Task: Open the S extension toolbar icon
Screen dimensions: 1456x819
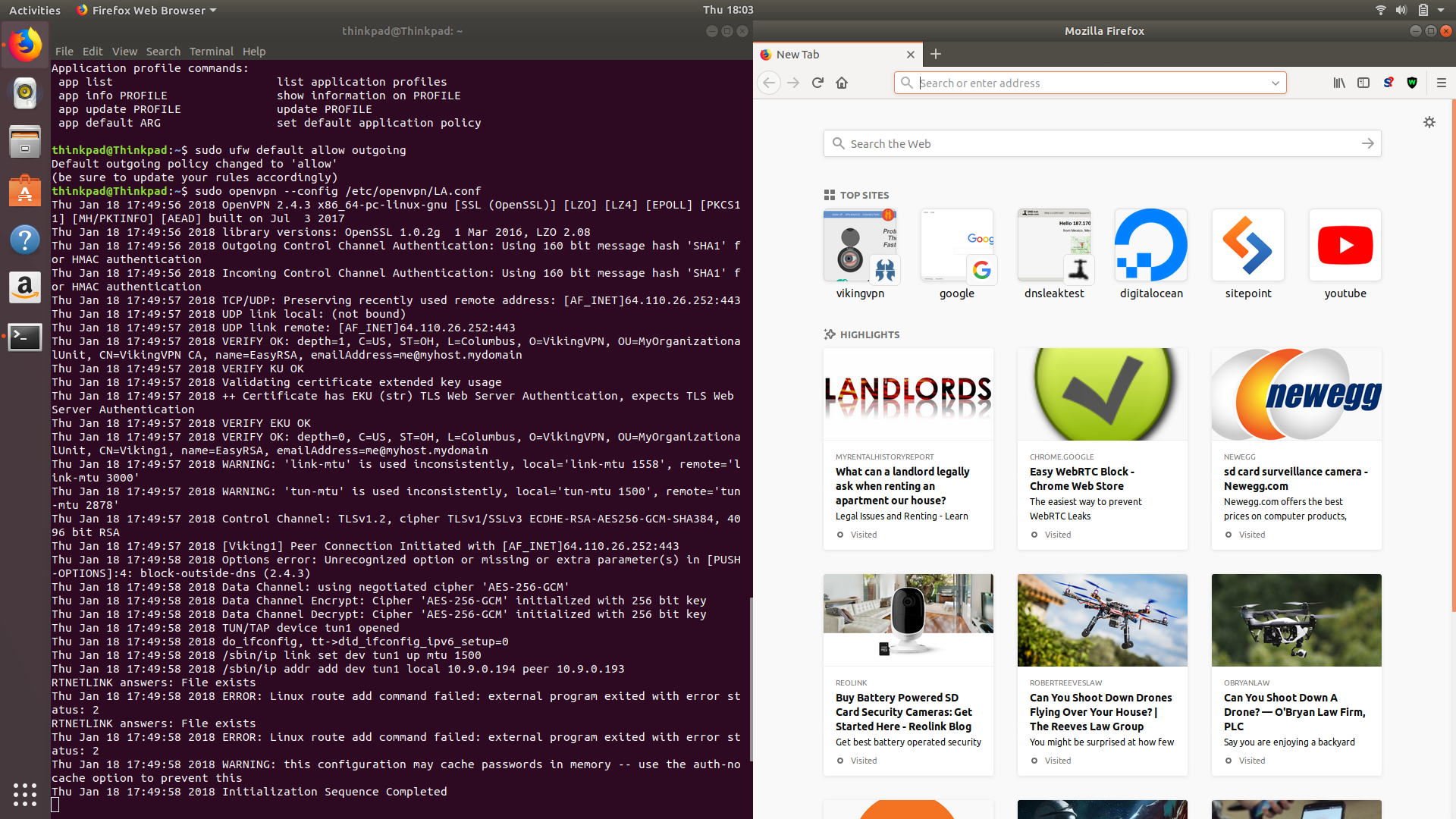Action: click(1388, 83)
